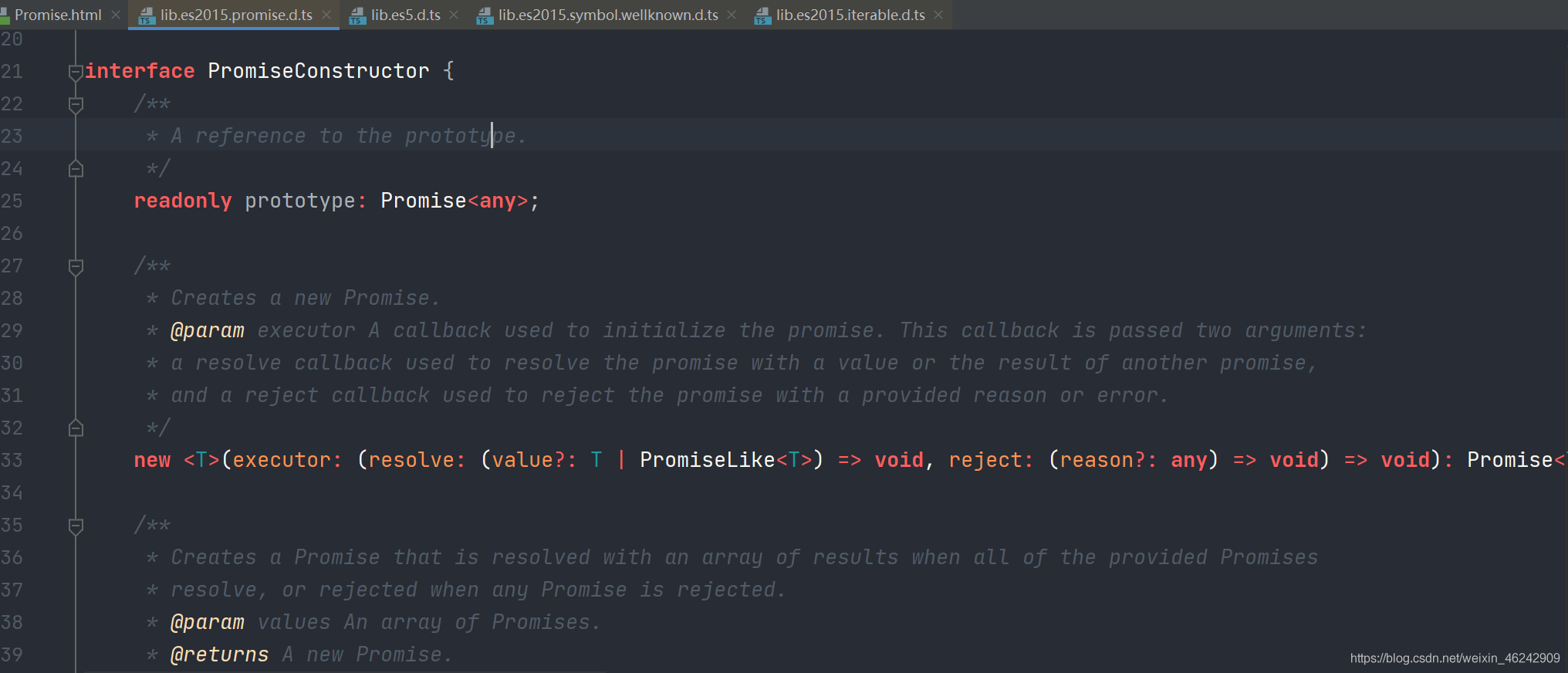Collapse the PromiseConstructor interface fold marker
This screenshot has height=673, width=1568.
[76, 72]
